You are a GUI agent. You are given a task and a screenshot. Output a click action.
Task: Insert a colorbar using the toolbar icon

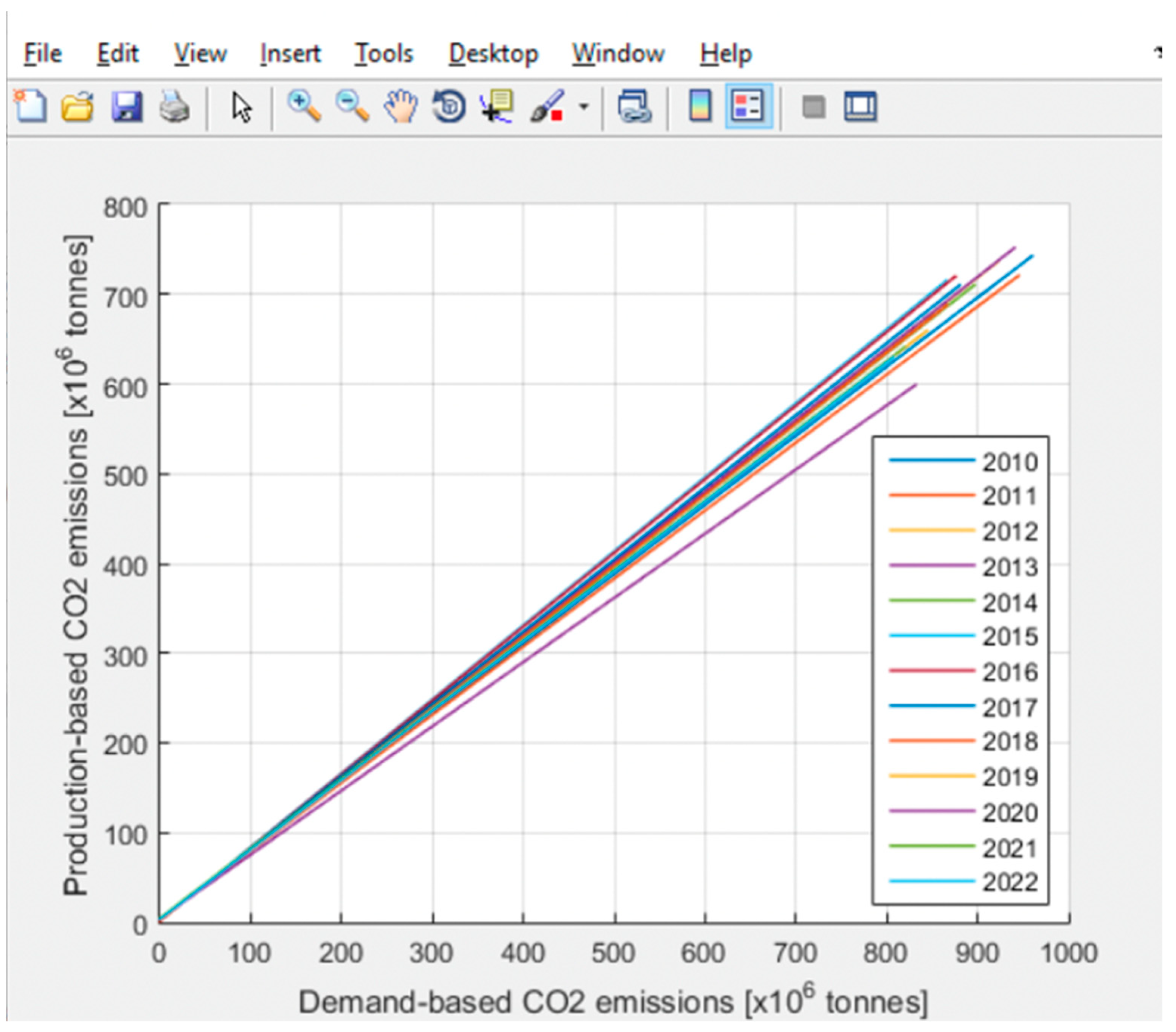700,106
